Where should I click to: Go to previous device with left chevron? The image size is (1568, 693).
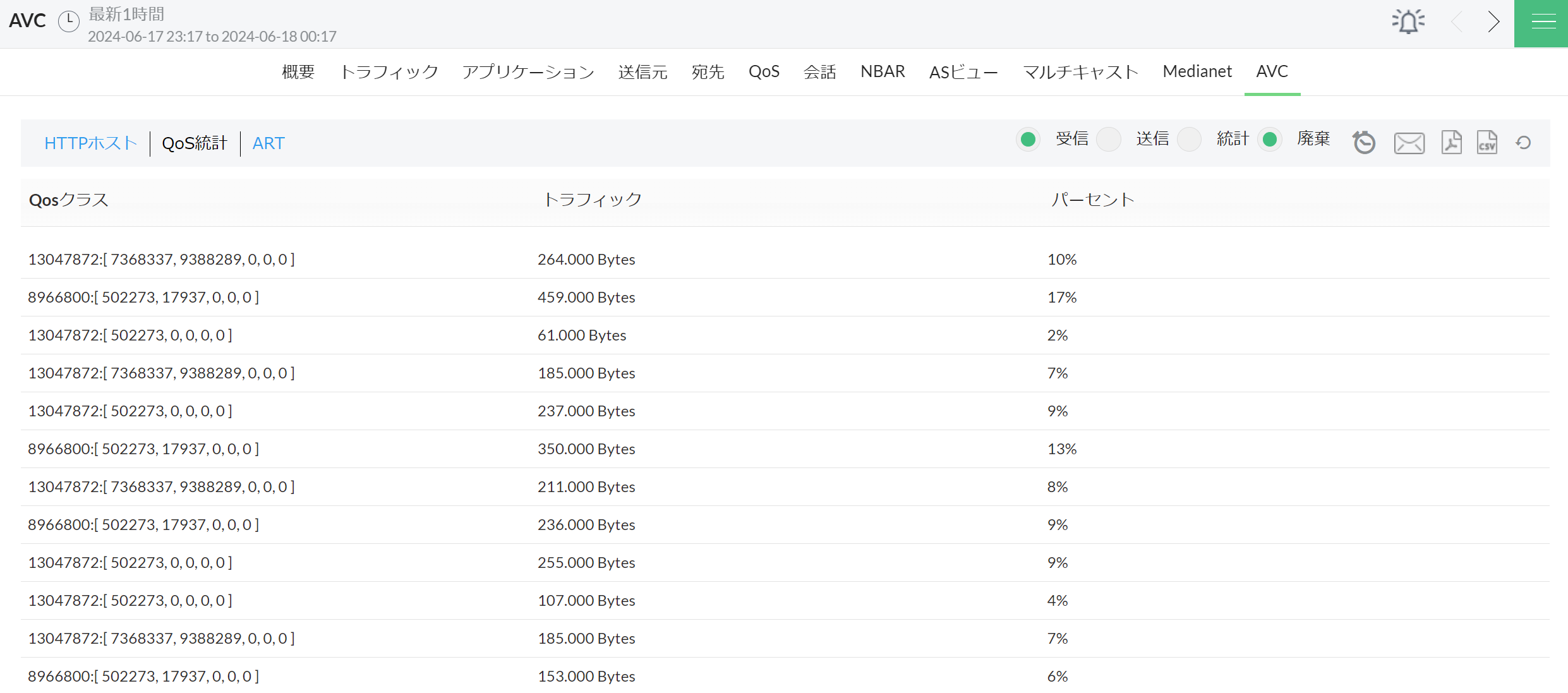(1457, 22)
